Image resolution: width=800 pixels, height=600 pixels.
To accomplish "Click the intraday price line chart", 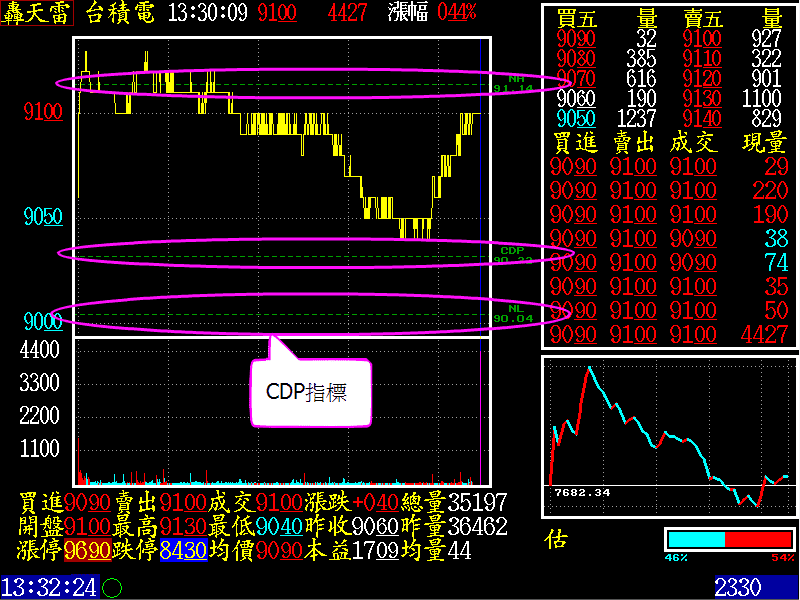I will coord(280,180).
